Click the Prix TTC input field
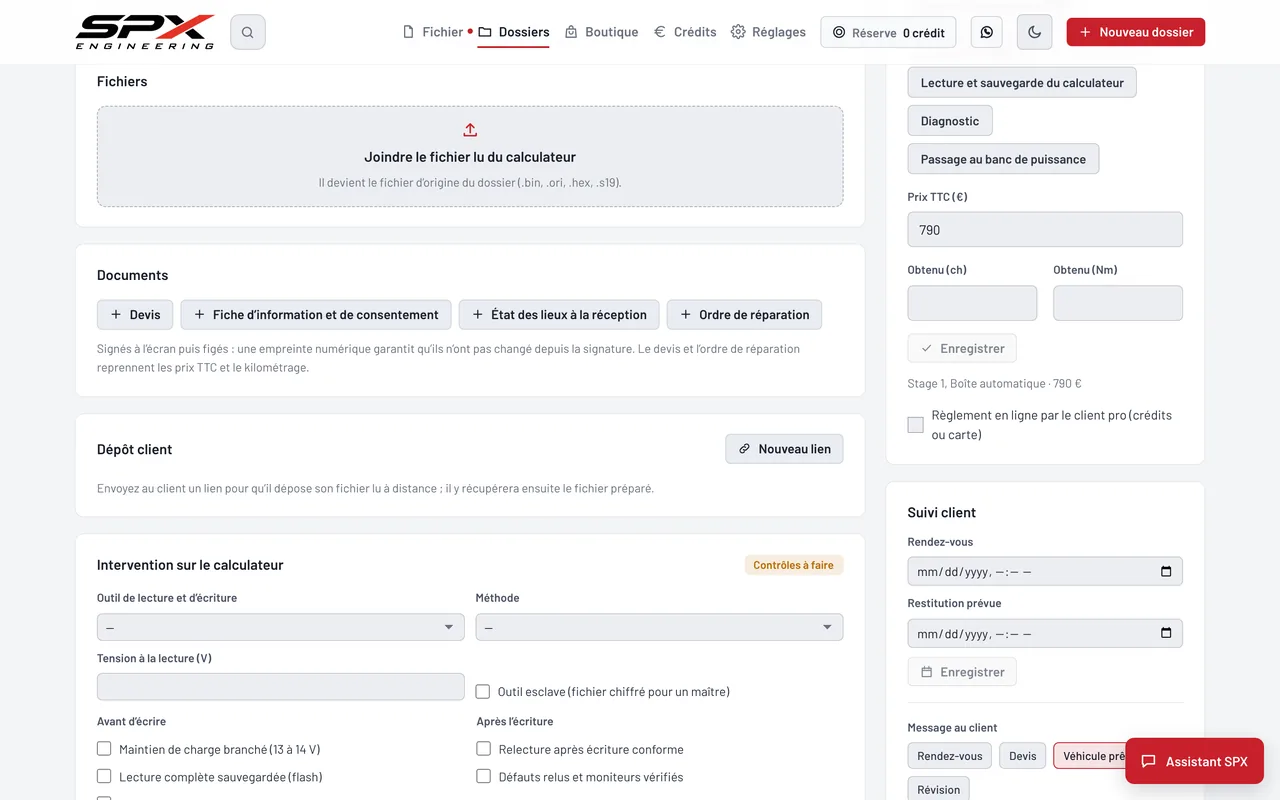The height and width of the screenshot is (800, 1280). [x=1045, y=229]
